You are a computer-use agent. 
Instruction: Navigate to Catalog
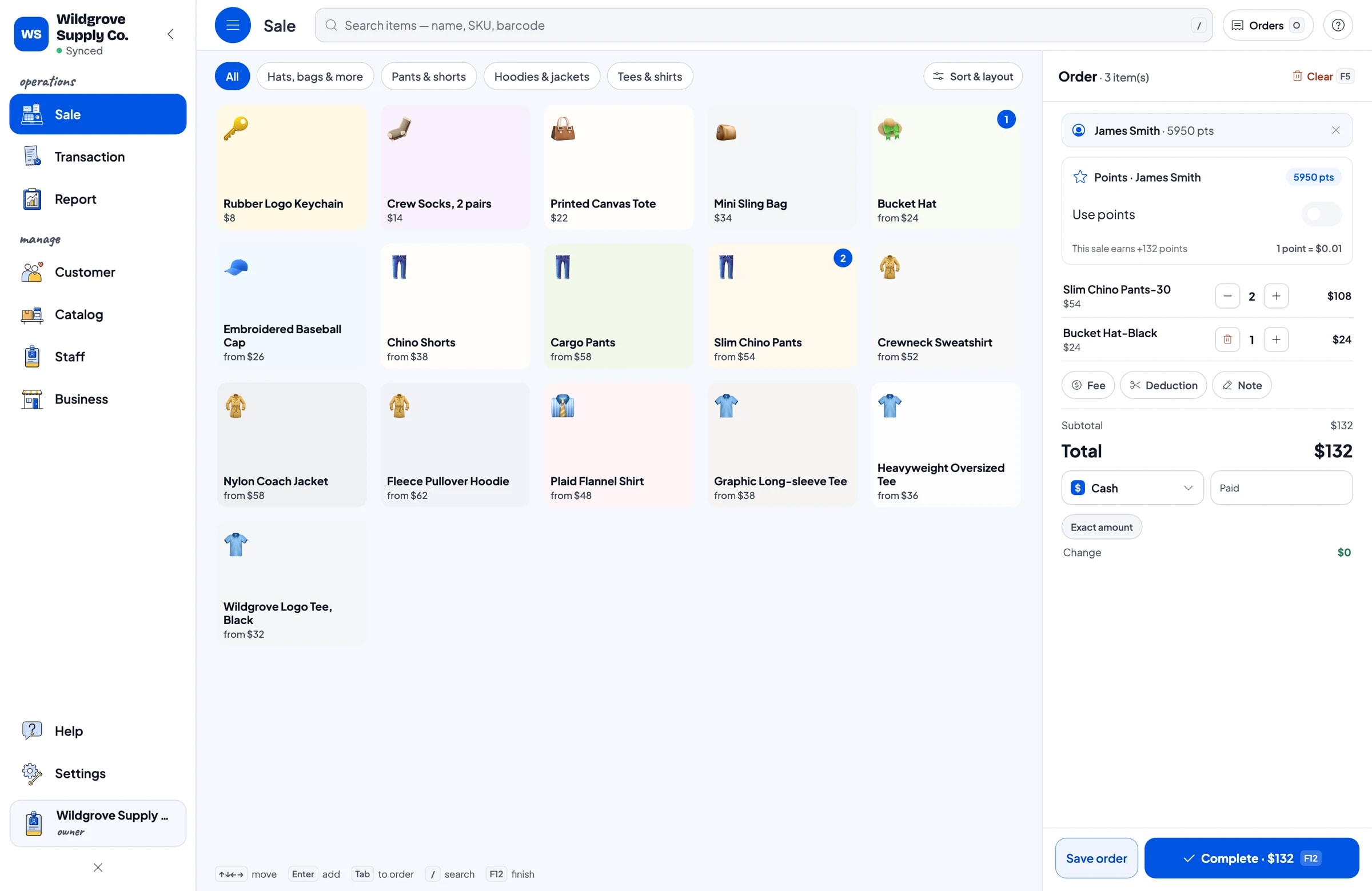(98, 314)
